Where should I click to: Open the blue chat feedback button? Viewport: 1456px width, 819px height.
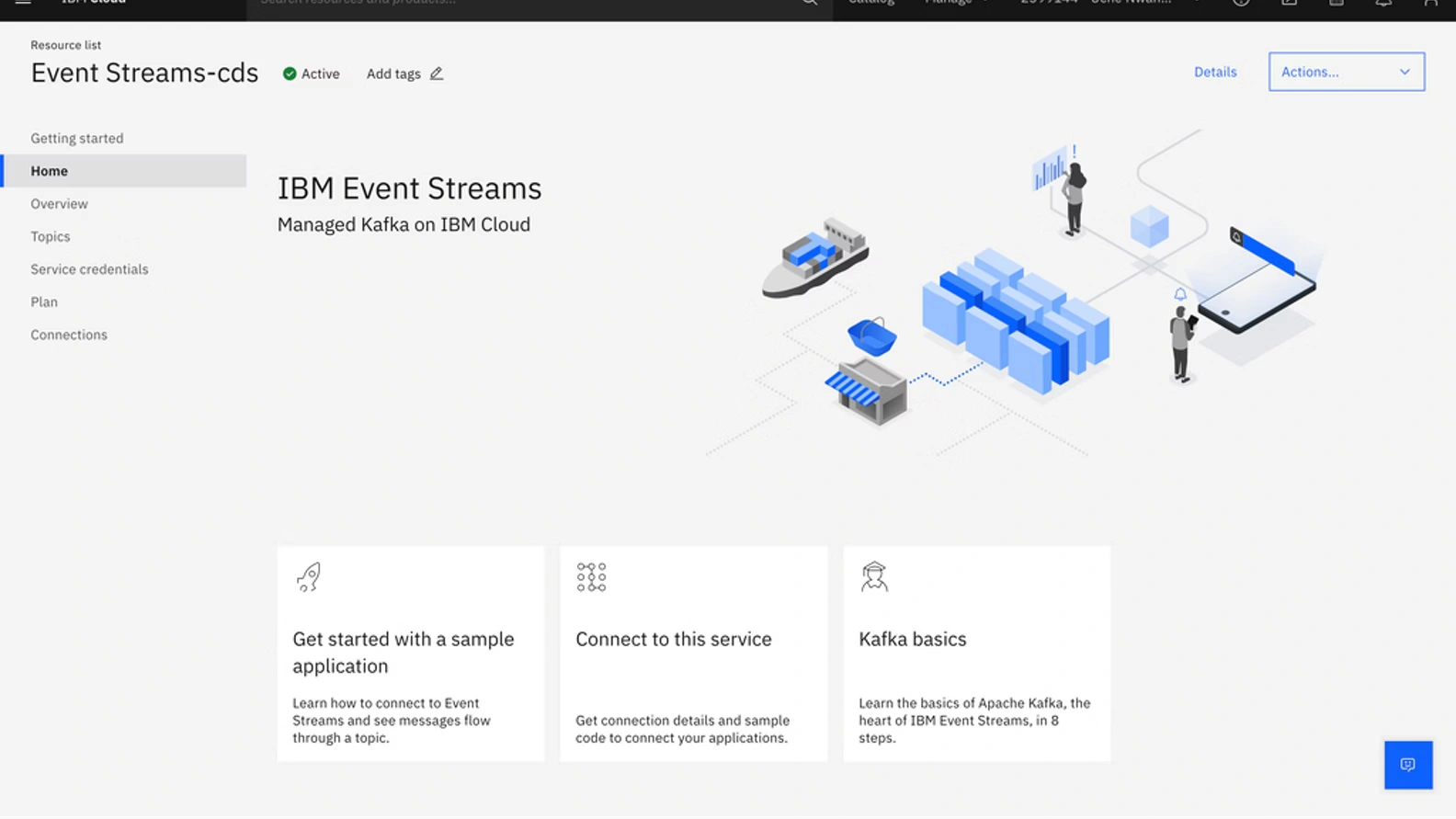1407,765
